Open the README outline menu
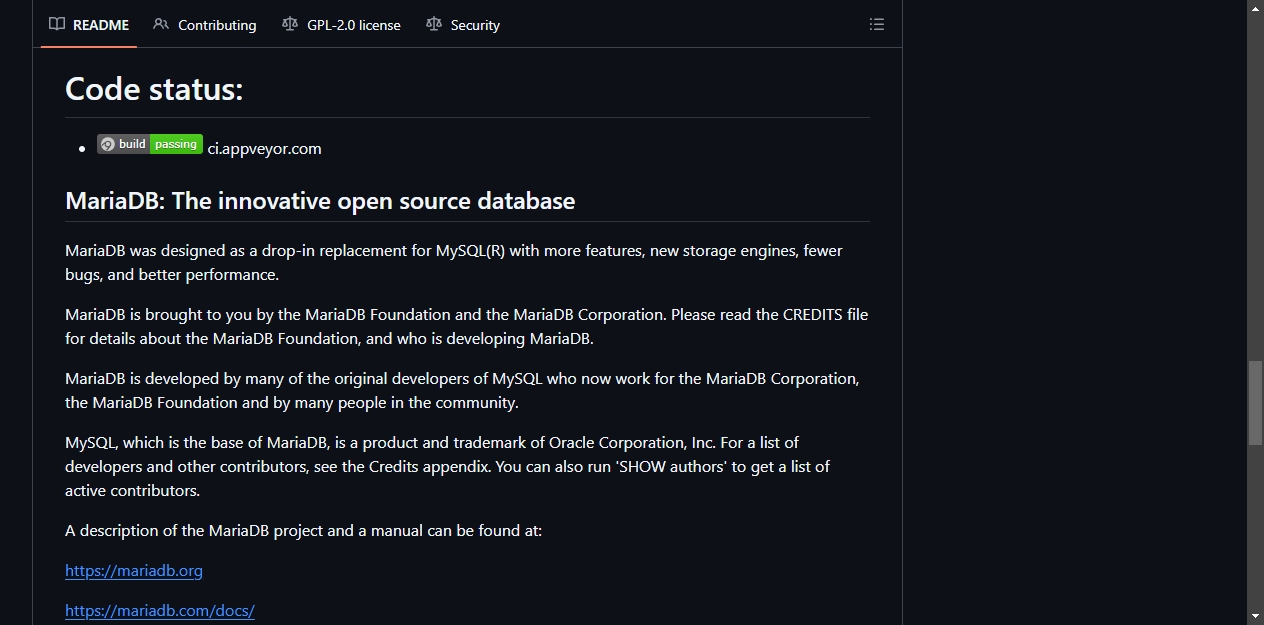This screenshot has width=1264, height=625. [877, 25]
